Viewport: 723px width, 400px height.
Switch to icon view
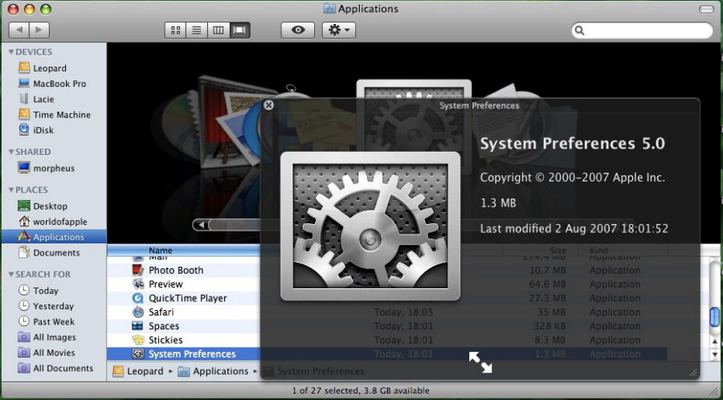[x=175, y=30]
